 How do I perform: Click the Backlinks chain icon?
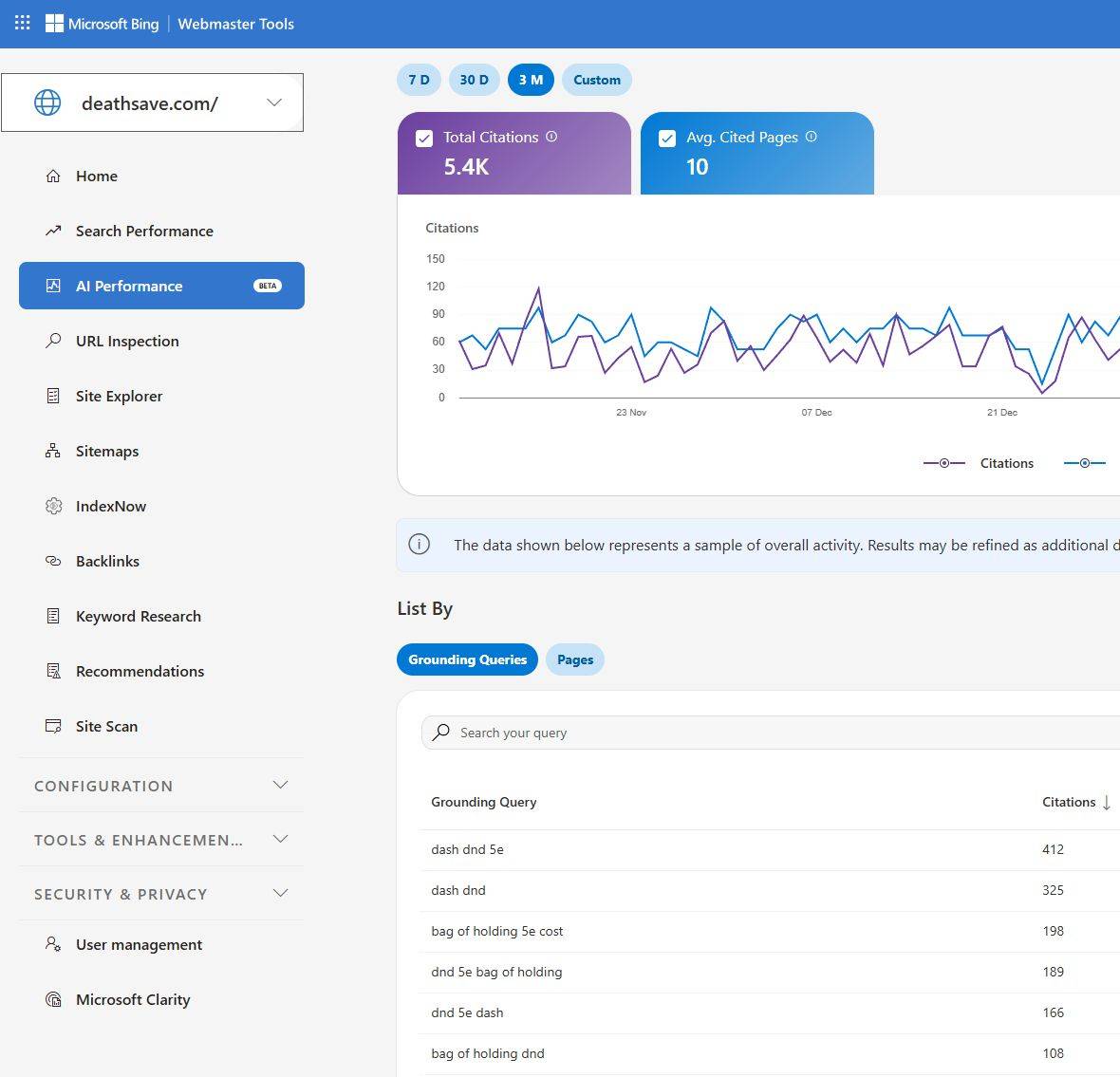(x=53, y=562)
